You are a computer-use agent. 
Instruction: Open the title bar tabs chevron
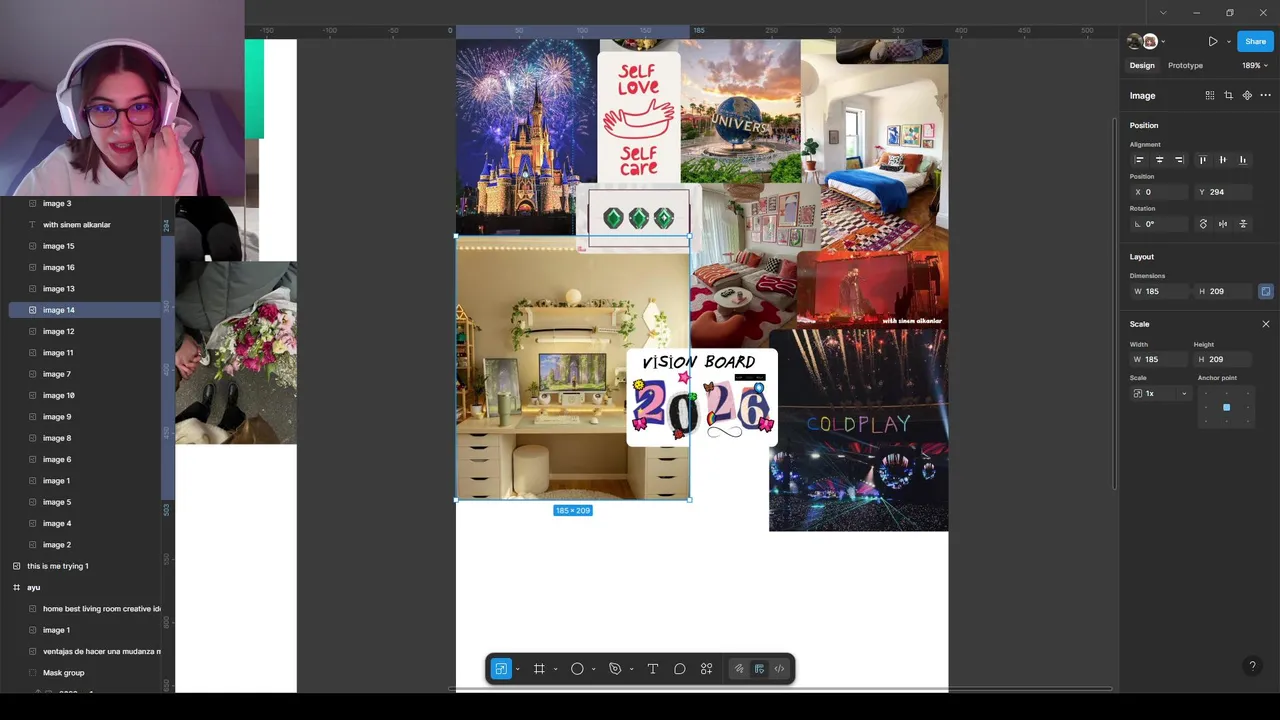(x=1162, y=13)
